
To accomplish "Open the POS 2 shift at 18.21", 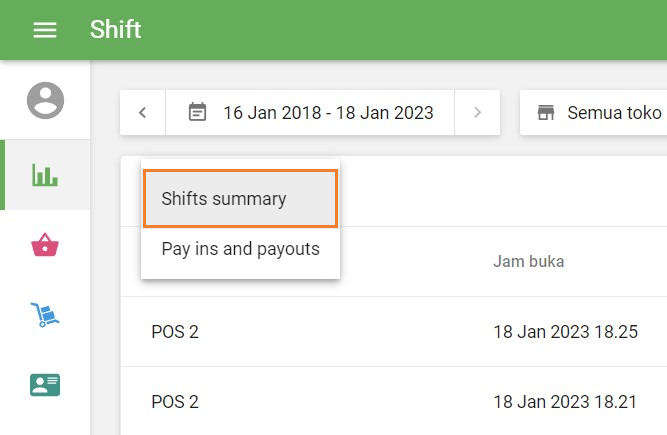I will pyautogui.click(x=175, y=402).
